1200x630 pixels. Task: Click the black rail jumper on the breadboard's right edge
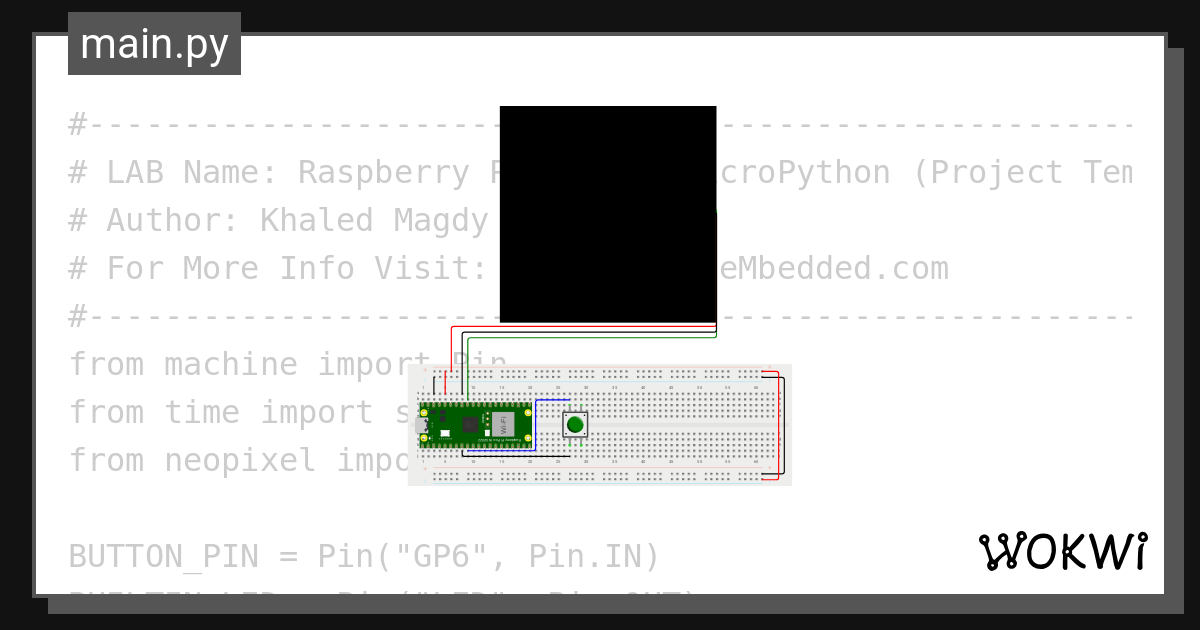[x=783, y=425]
